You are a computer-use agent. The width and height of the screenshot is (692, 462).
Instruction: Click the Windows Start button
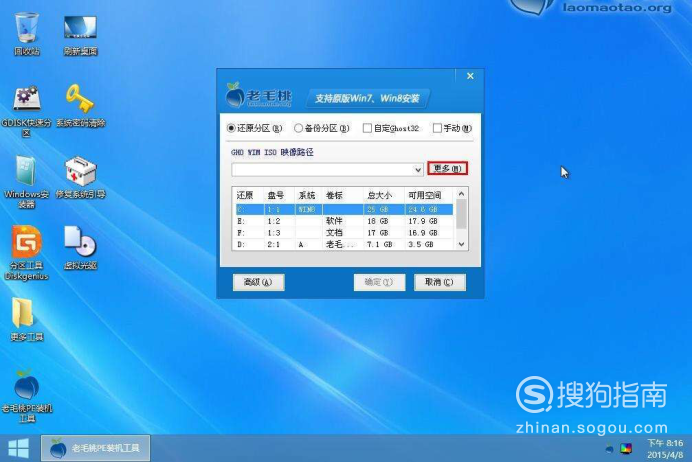click(19, 448)
